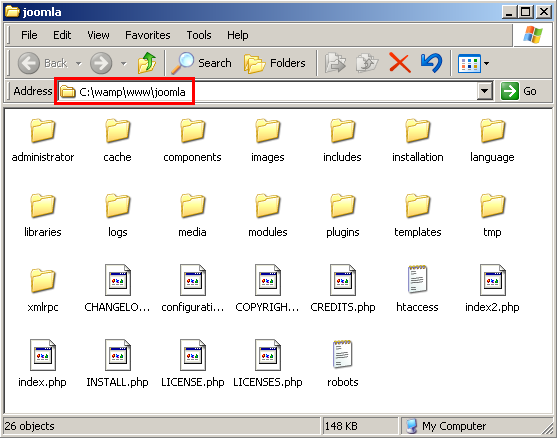This screenshot has height=438, width=557.
Task: Select the plugins folder
Action: pos(342,216)
